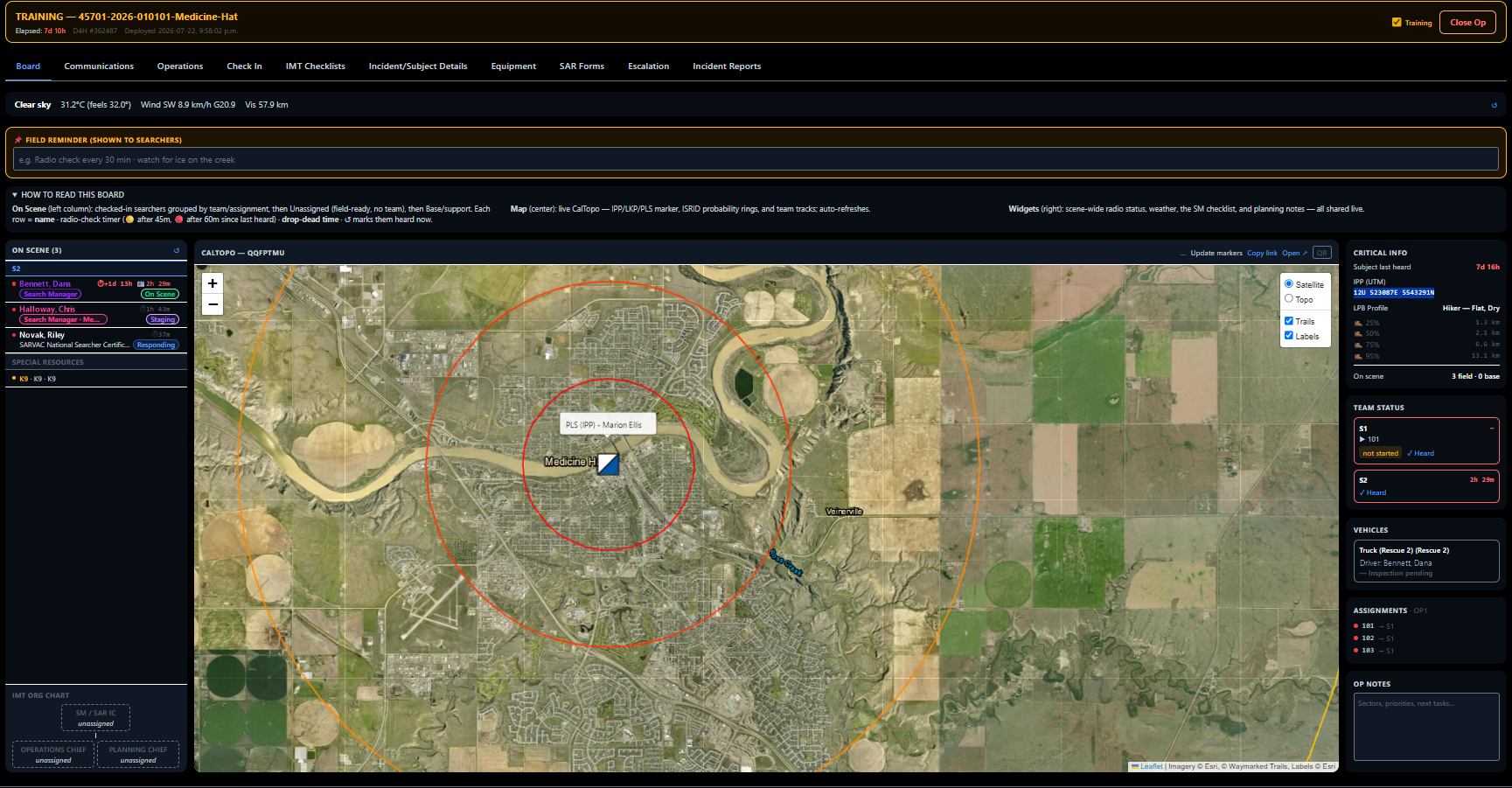The height and width of the screenshot is (788, 1512).
Task: Click the yellow K9 resource dot
Action: pos(14,379)
